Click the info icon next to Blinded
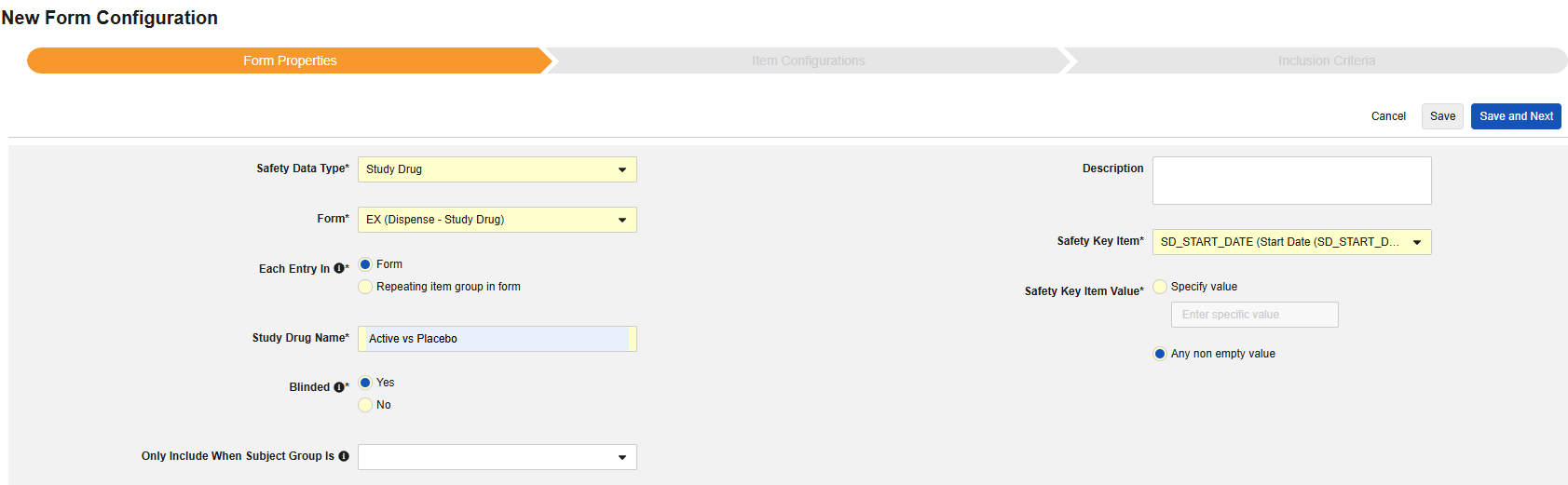 coord(339,387)
